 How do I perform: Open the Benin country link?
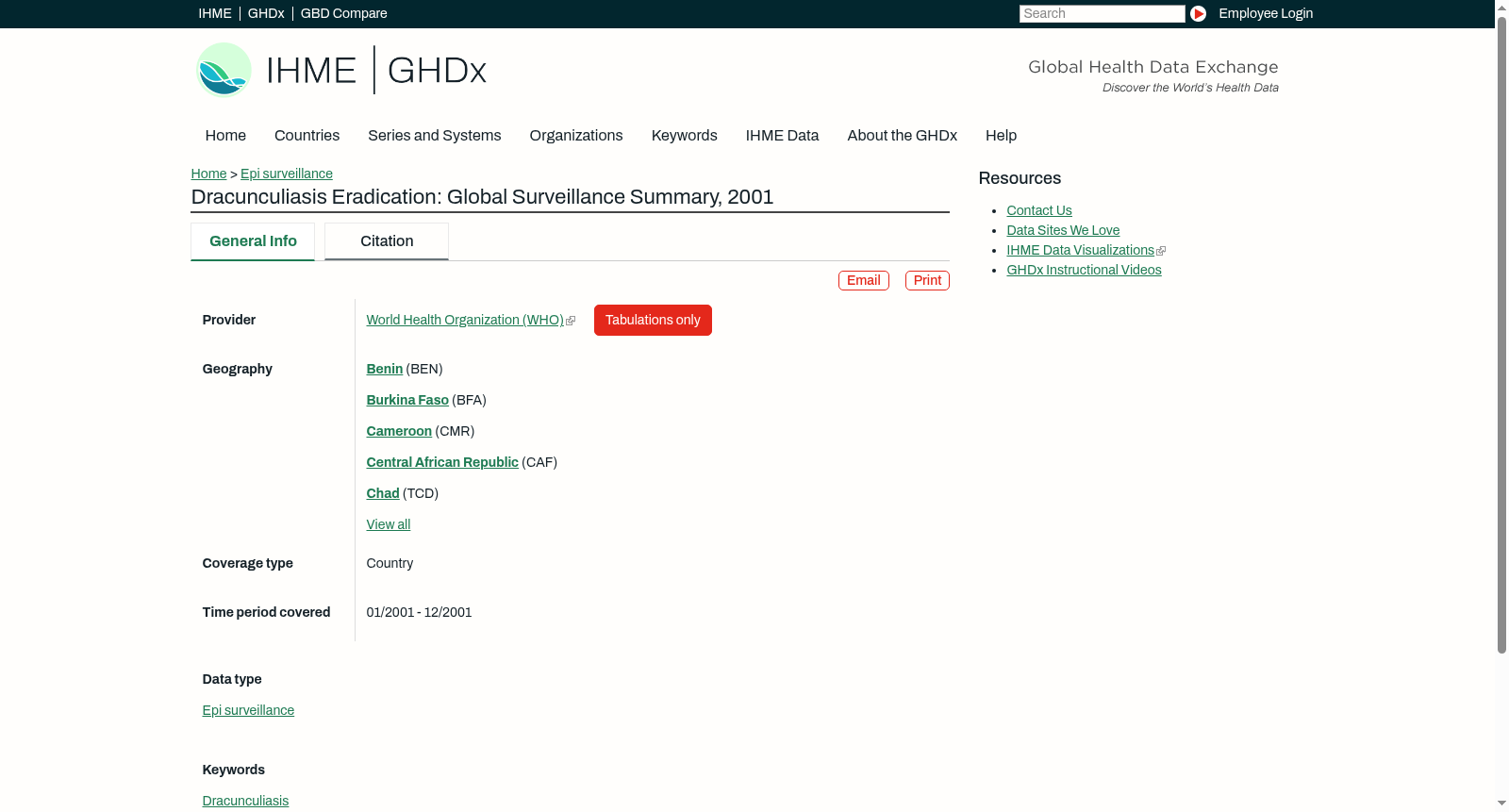385,369
